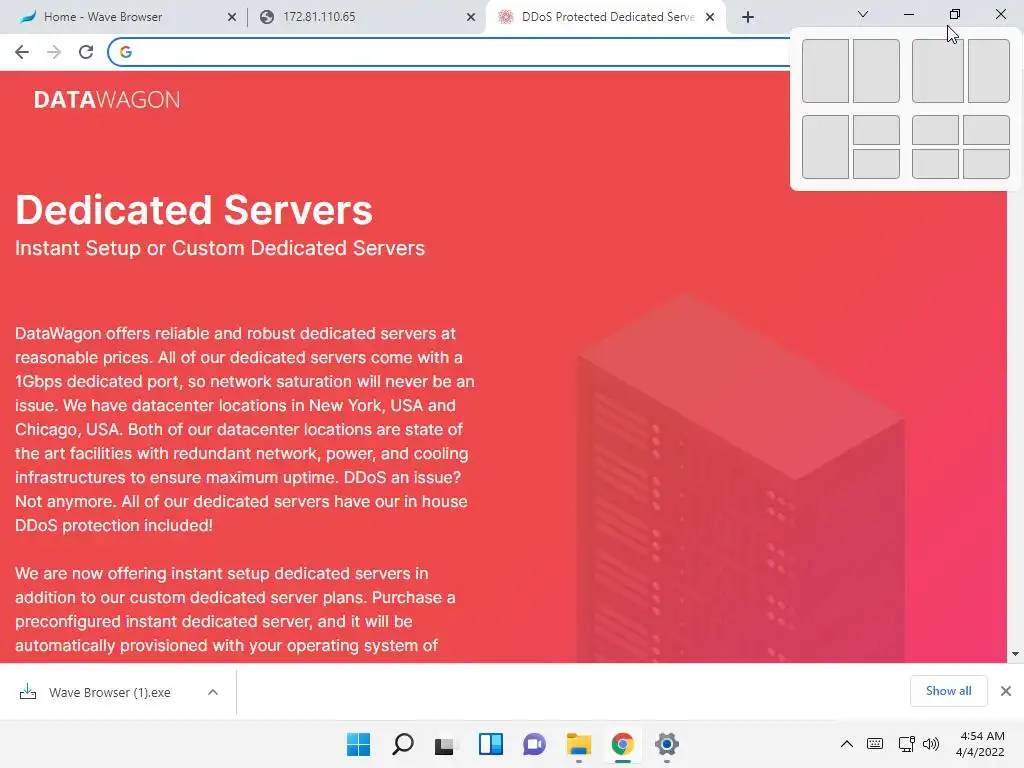Screen dimensions: 1024x768
Task: Click the Instant Setup or Custom Dedicated Servers subtitle
Action: click(x=220, y=248)
